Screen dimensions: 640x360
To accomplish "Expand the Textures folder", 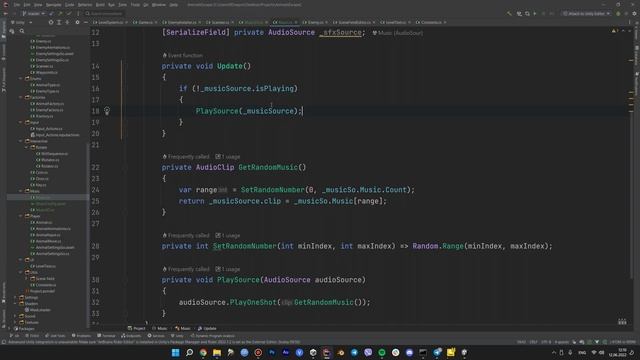I will (16, 322).
